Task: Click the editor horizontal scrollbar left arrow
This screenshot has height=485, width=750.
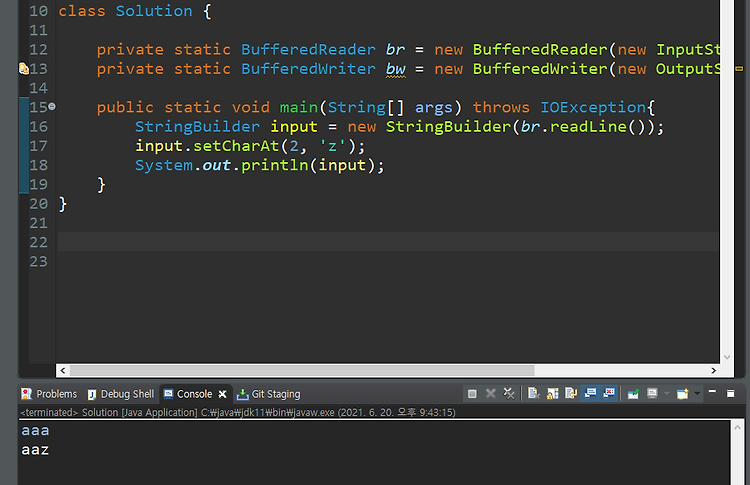Action: coord(63,370)
